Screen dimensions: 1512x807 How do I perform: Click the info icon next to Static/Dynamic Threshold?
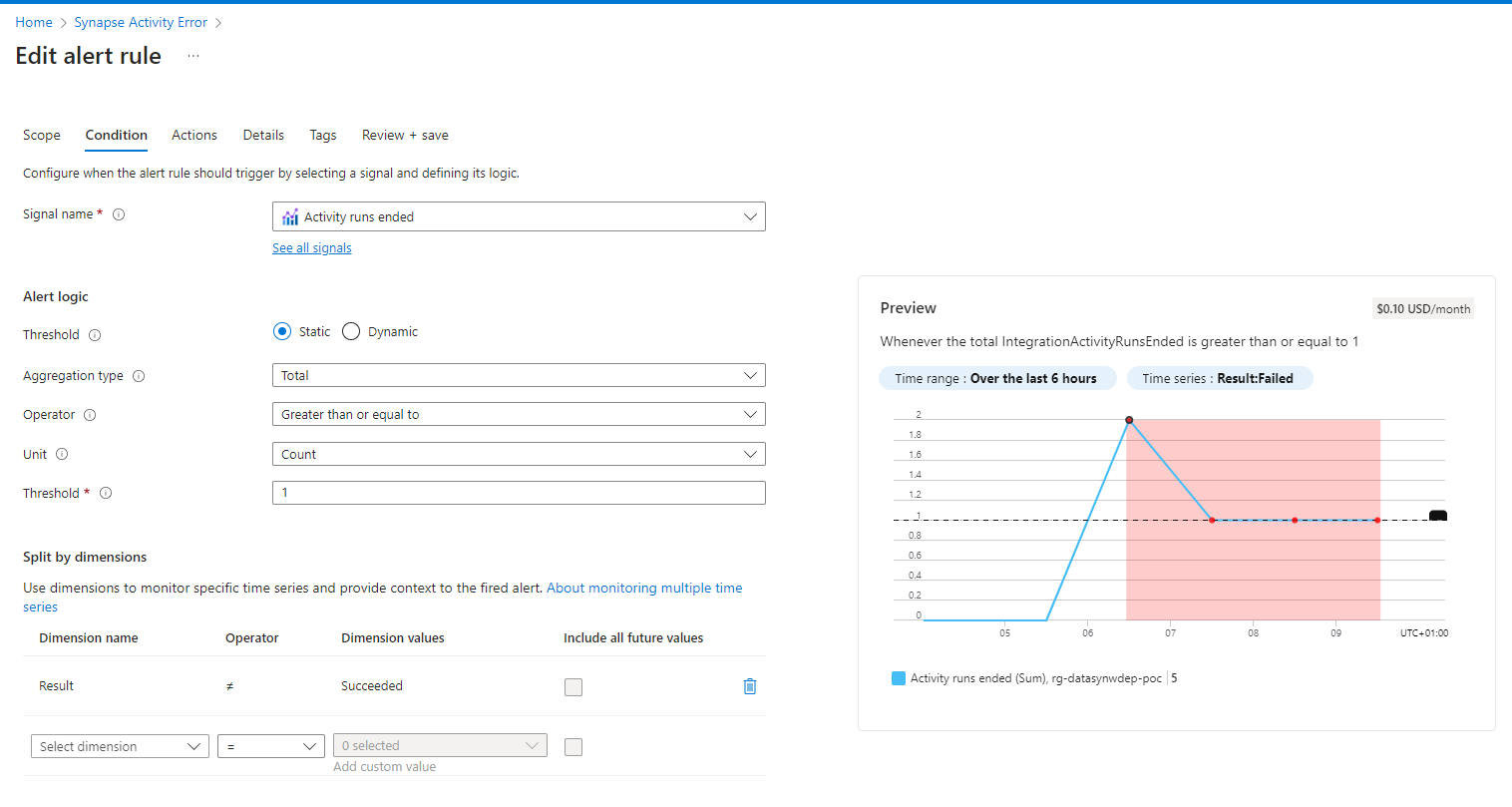(95, 335)
